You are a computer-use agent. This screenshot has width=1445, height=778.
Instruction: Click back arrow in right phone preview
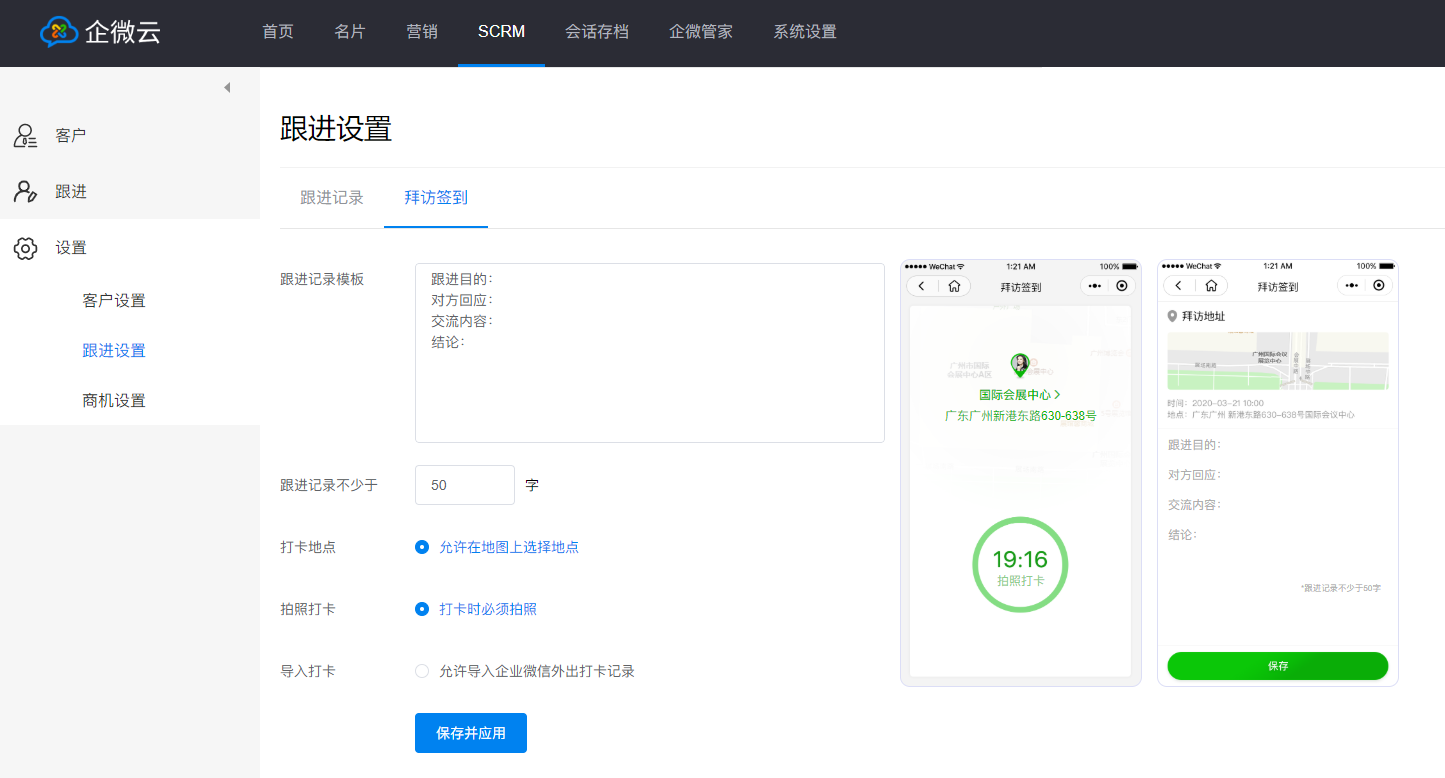click(x=1178, y=286)
